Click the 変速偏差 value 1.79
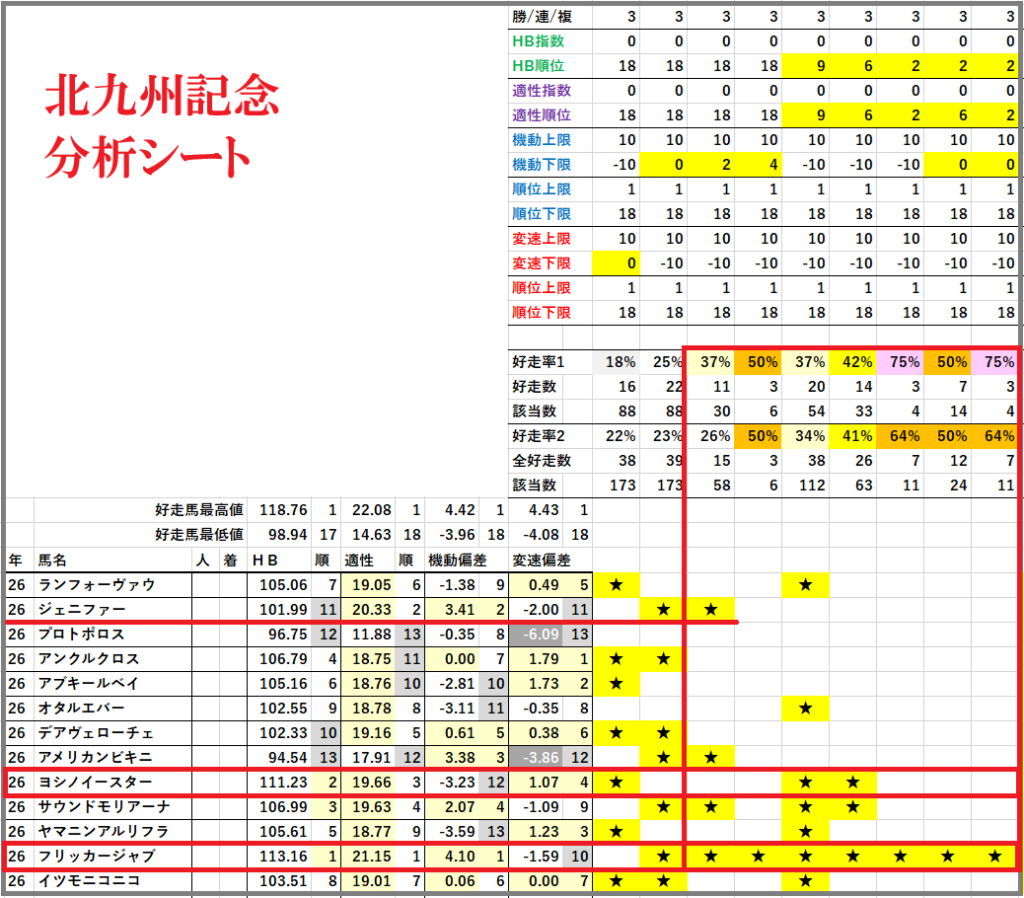The width and height of the screenshot is (1024, 898). tap(543, 659)
